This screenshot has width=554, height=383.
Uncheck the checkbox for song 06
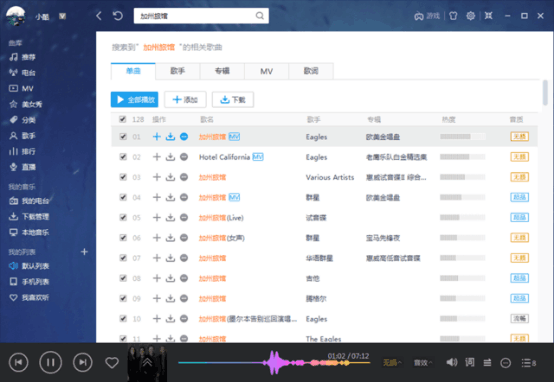123,238
